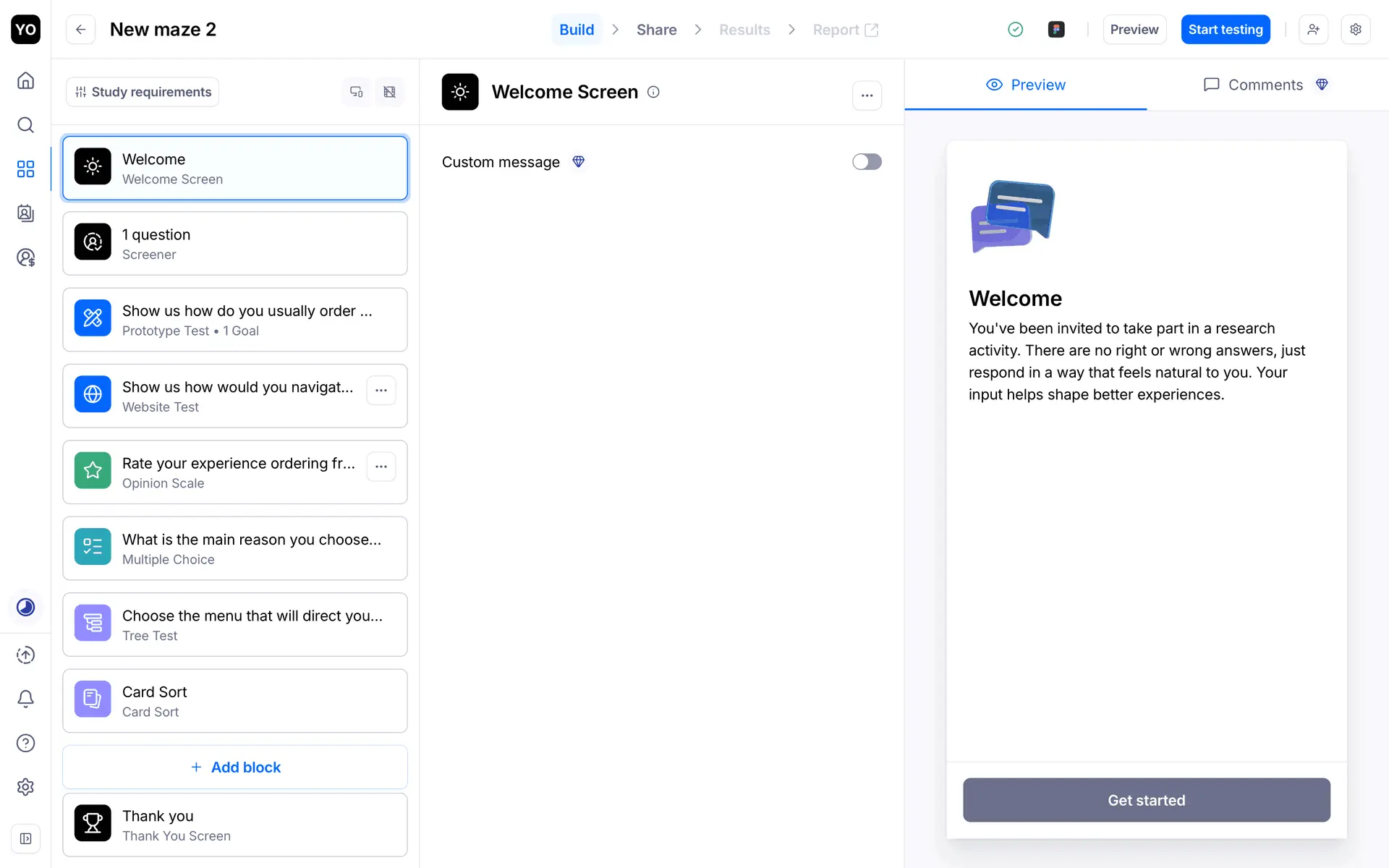The height and width of the screenshot is (868, 1389).
Task: Click the Figma integration icon
Action: (1056, 30)
